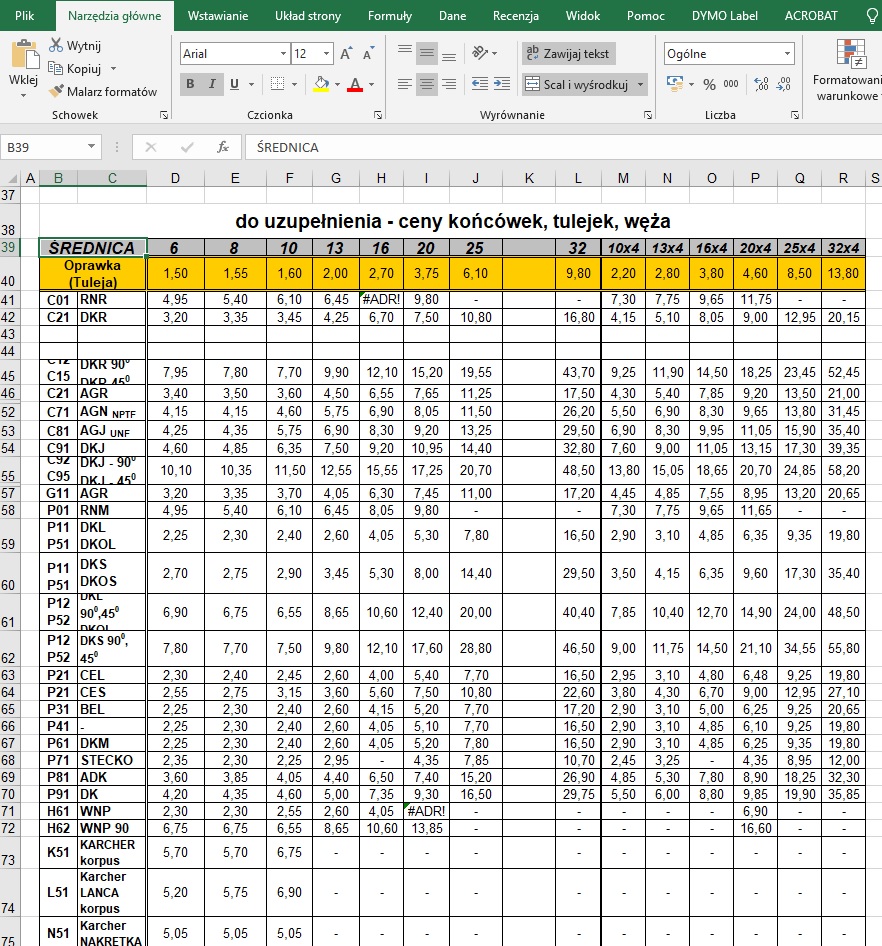
Task: Toggle center horizontal alignment
Action: pyautogui.click(x=427, y=84)
